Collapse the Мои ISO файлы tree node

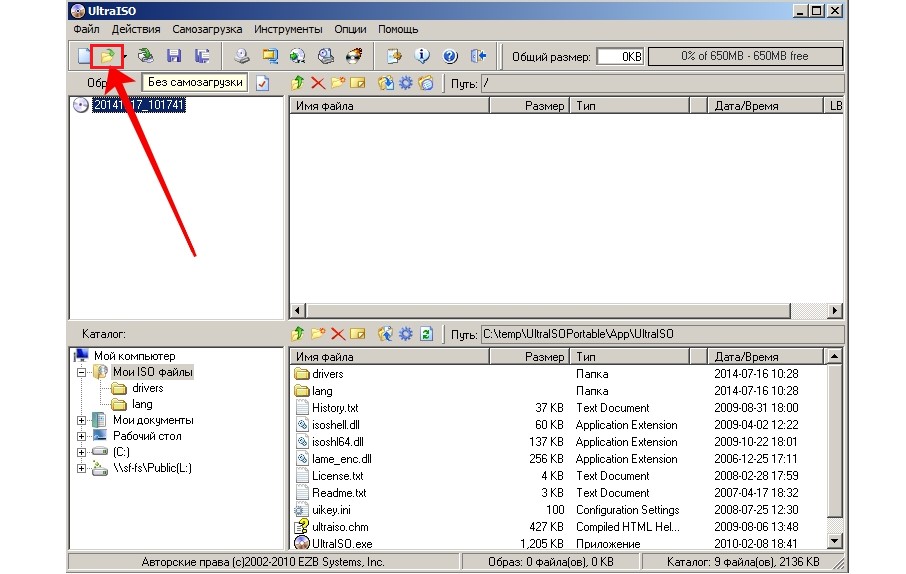pos(82,372)
